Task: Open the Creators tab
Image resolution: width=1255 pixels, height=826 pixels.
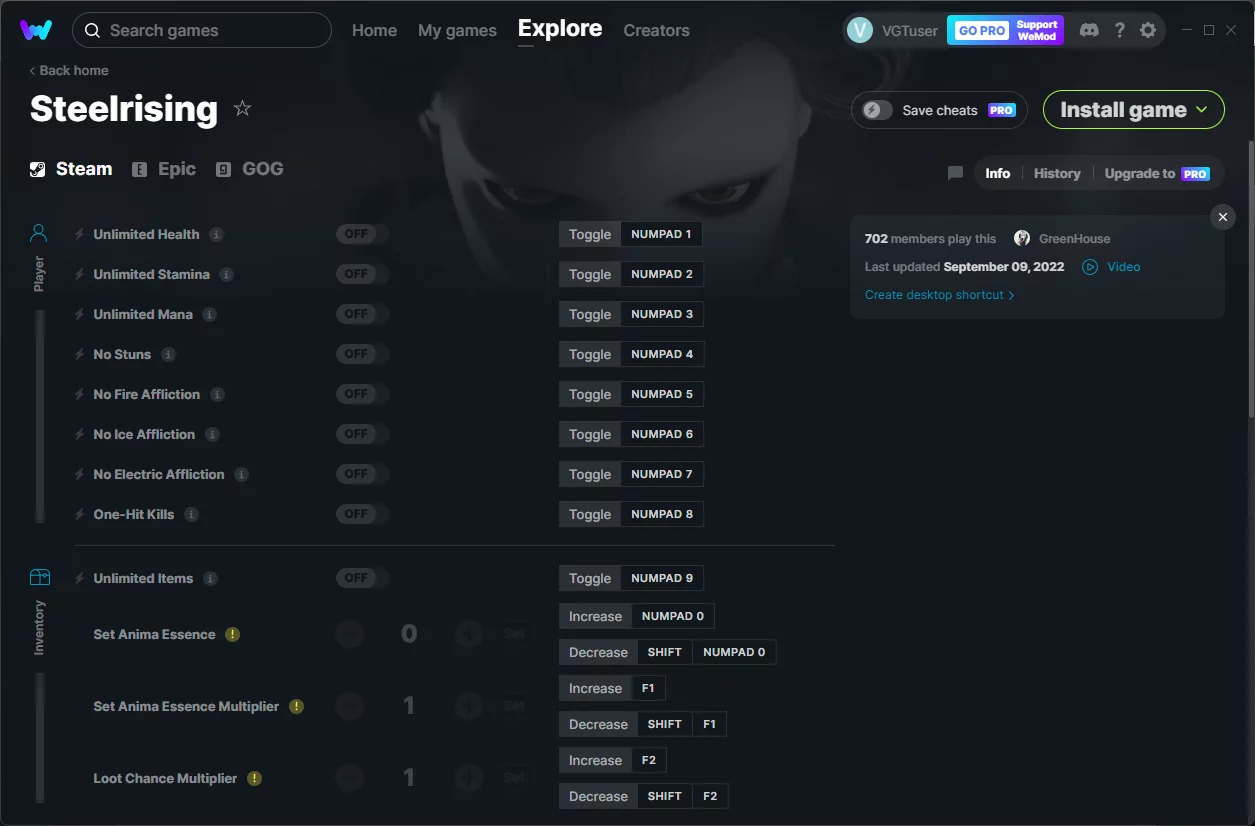Action: coord(656,30)
